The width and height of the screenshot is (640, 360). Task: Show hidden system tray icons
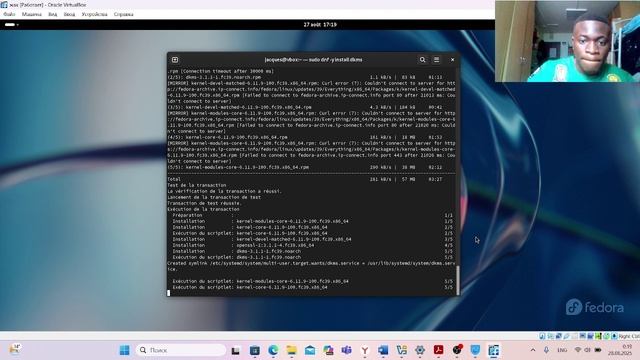pos(533,350)
